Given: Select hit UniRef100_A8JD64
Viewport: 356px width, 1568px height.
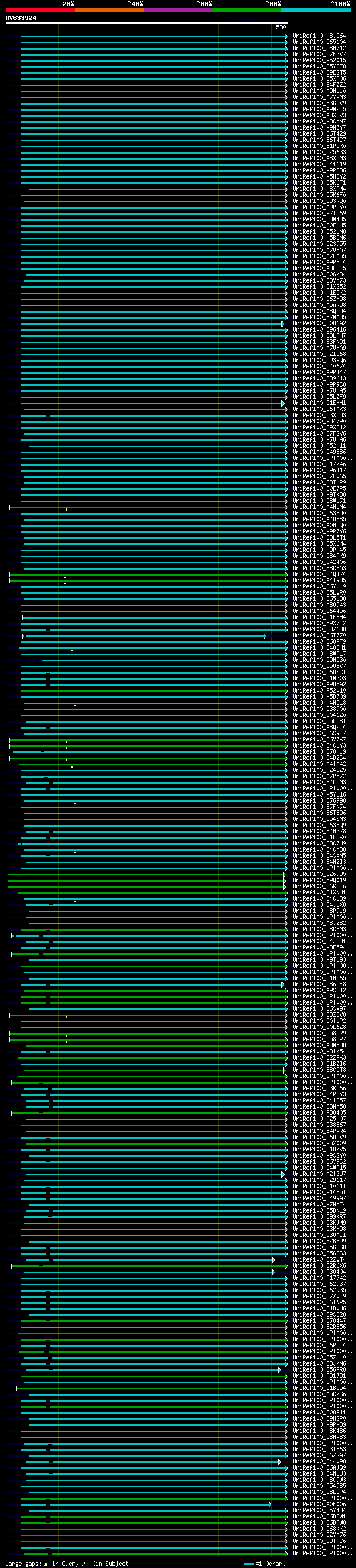Looking at the screenshot, I should pos(319,36).
